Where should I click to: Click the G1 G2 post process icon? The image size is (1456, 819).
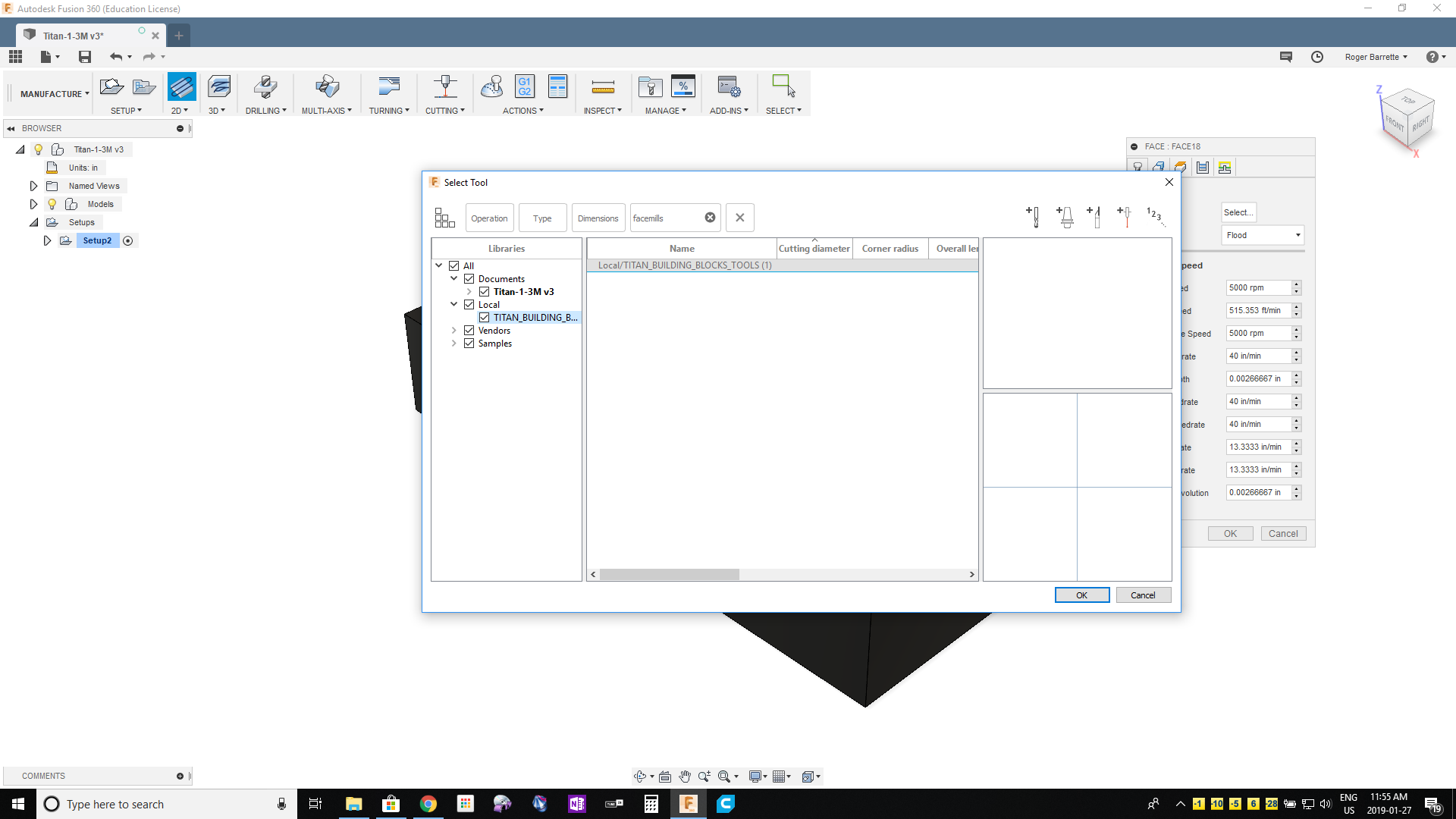[x=524, y=87]
